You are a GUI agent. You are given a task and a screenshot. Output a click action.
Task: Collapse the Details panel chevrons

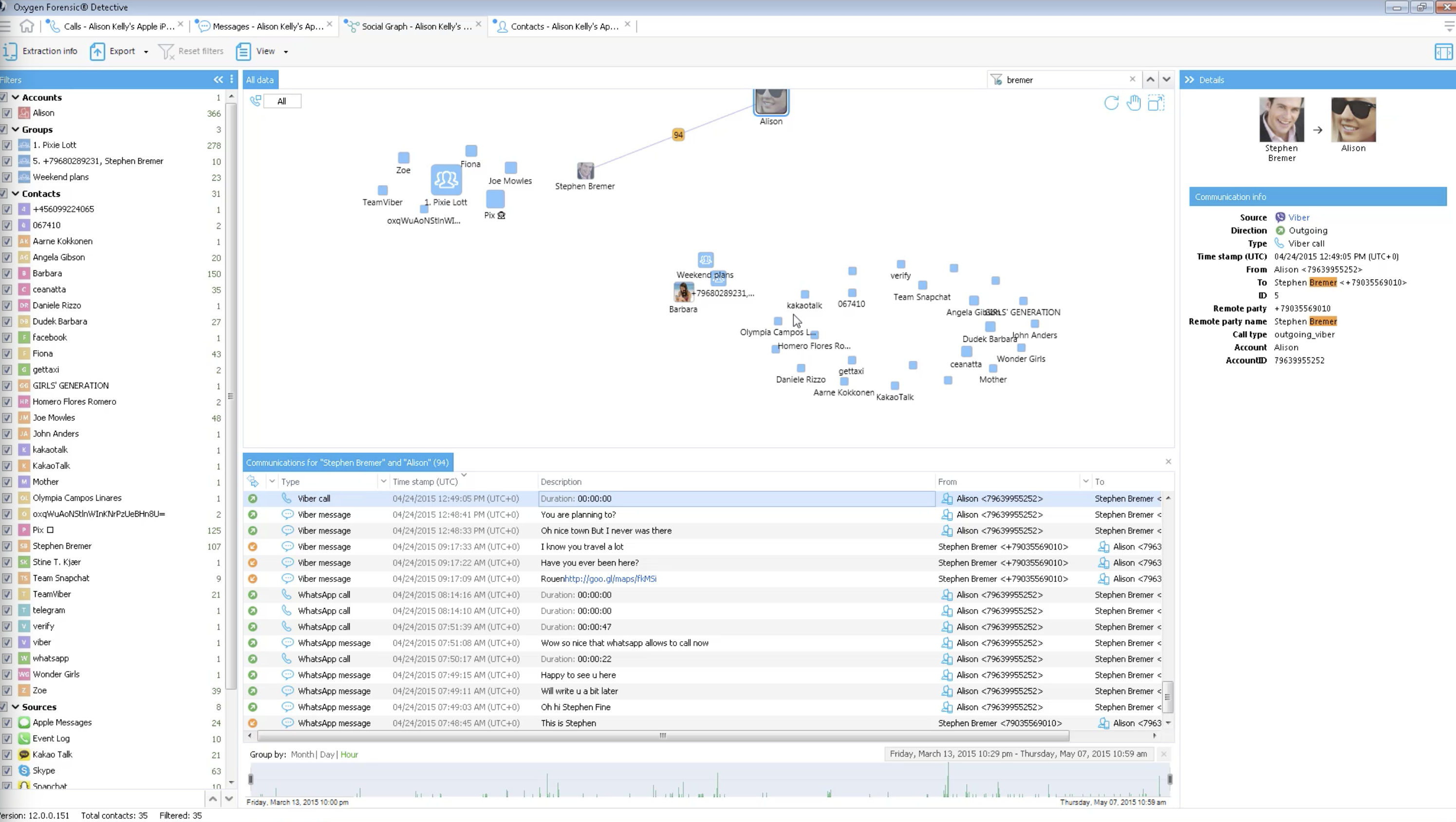point(1189,80)
